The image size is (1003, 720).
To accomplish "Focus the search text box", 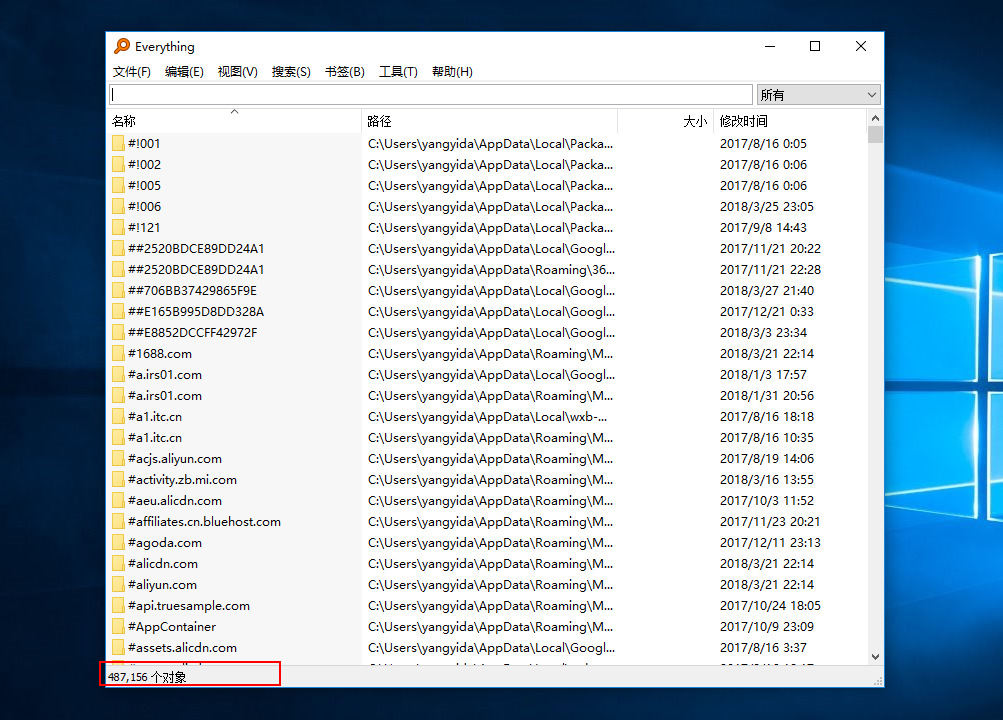I will click(x=430, y=95).
